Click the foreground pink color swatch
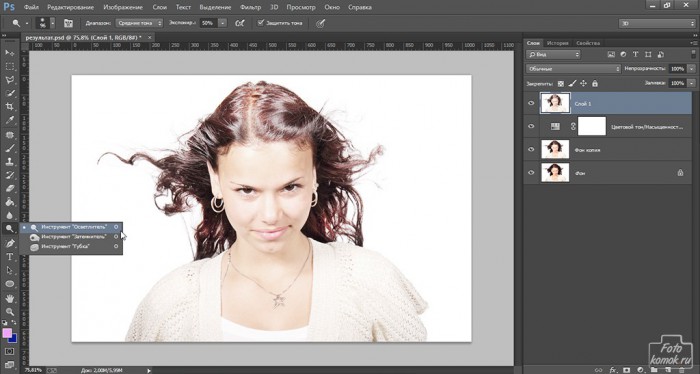The height and width of the screenshot is (374, 700). (6, 333)
